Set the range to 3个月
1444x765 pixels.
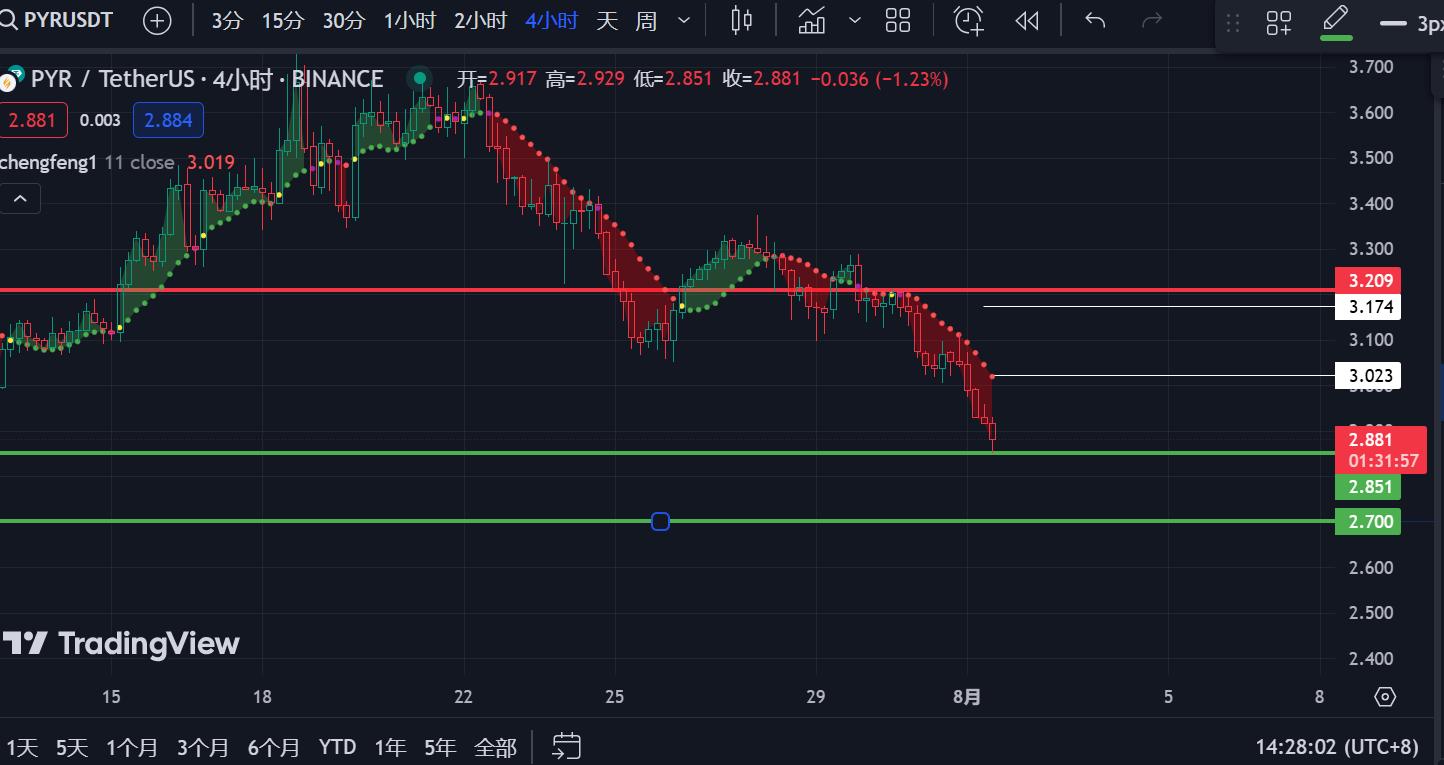(x=203, y=747)
